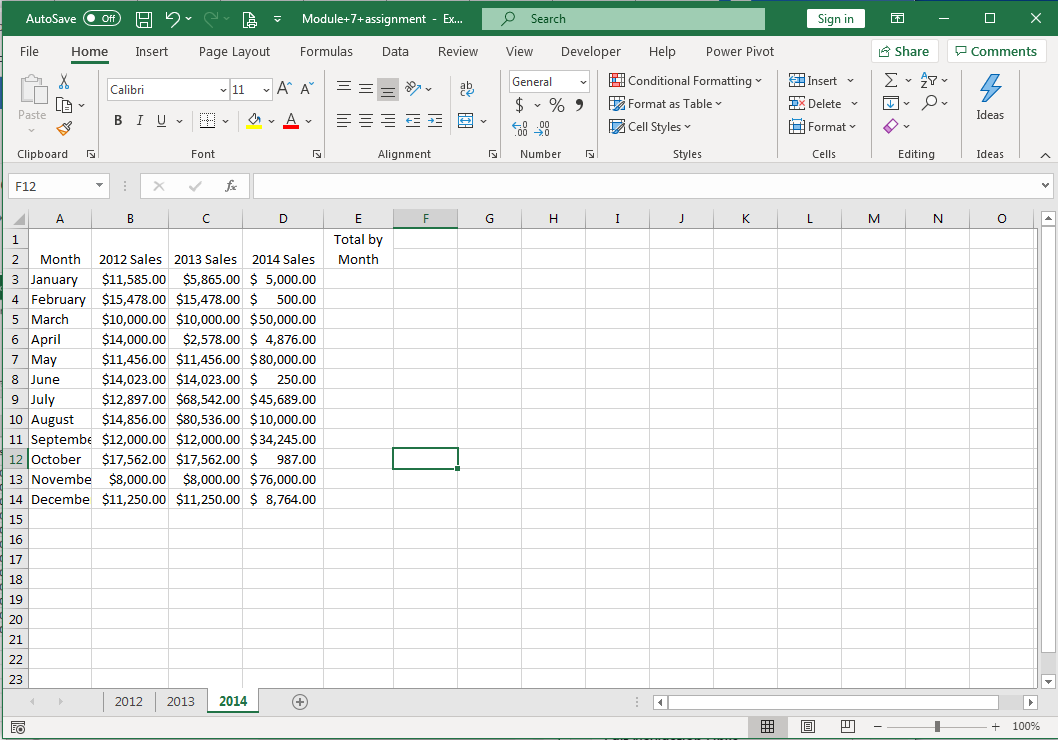Image resolution: width=1058 pixels, height=740 pixels.
Task: Apply Borders using the borders icon
Action: click(207, 121)
